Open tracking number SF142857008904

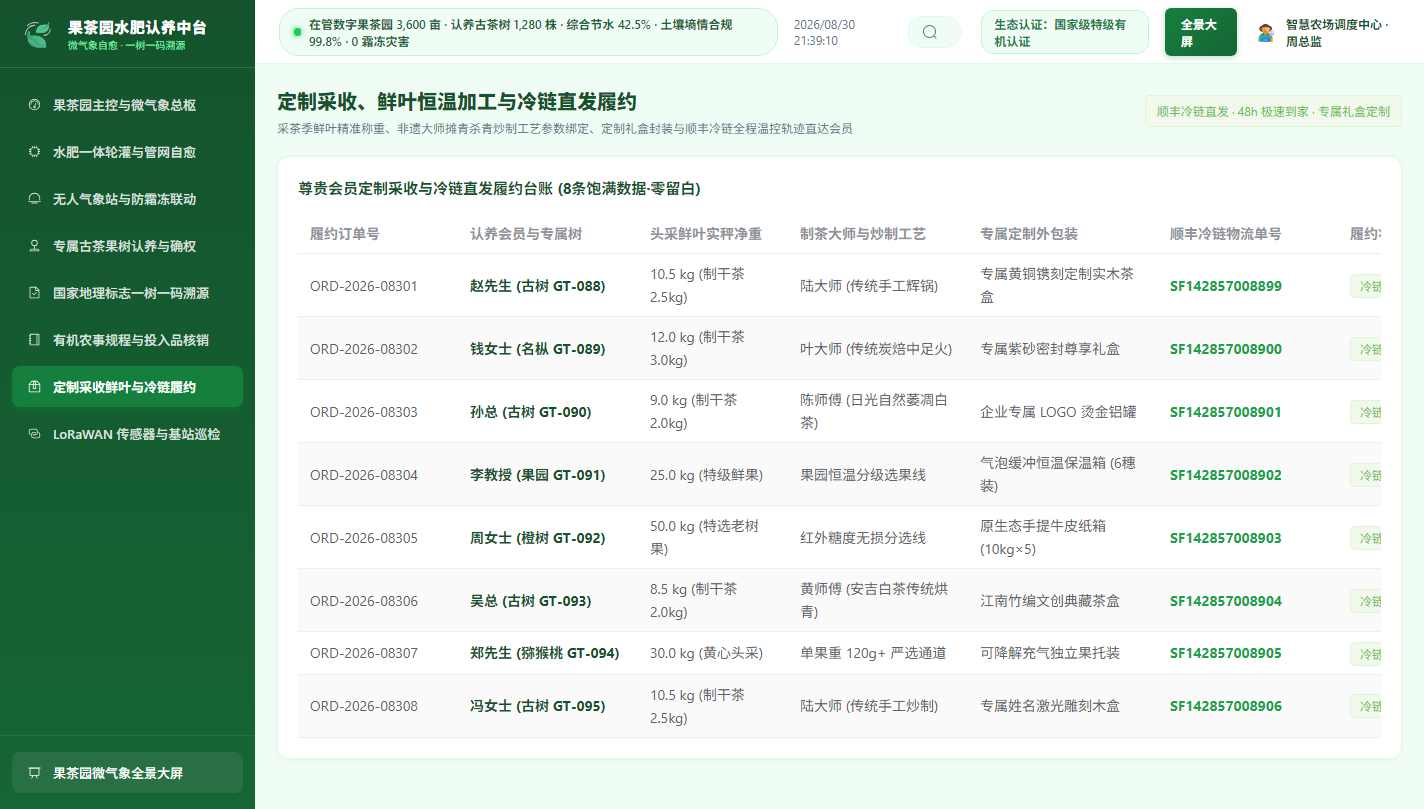pyautogui.click(x=1225, y=601)
